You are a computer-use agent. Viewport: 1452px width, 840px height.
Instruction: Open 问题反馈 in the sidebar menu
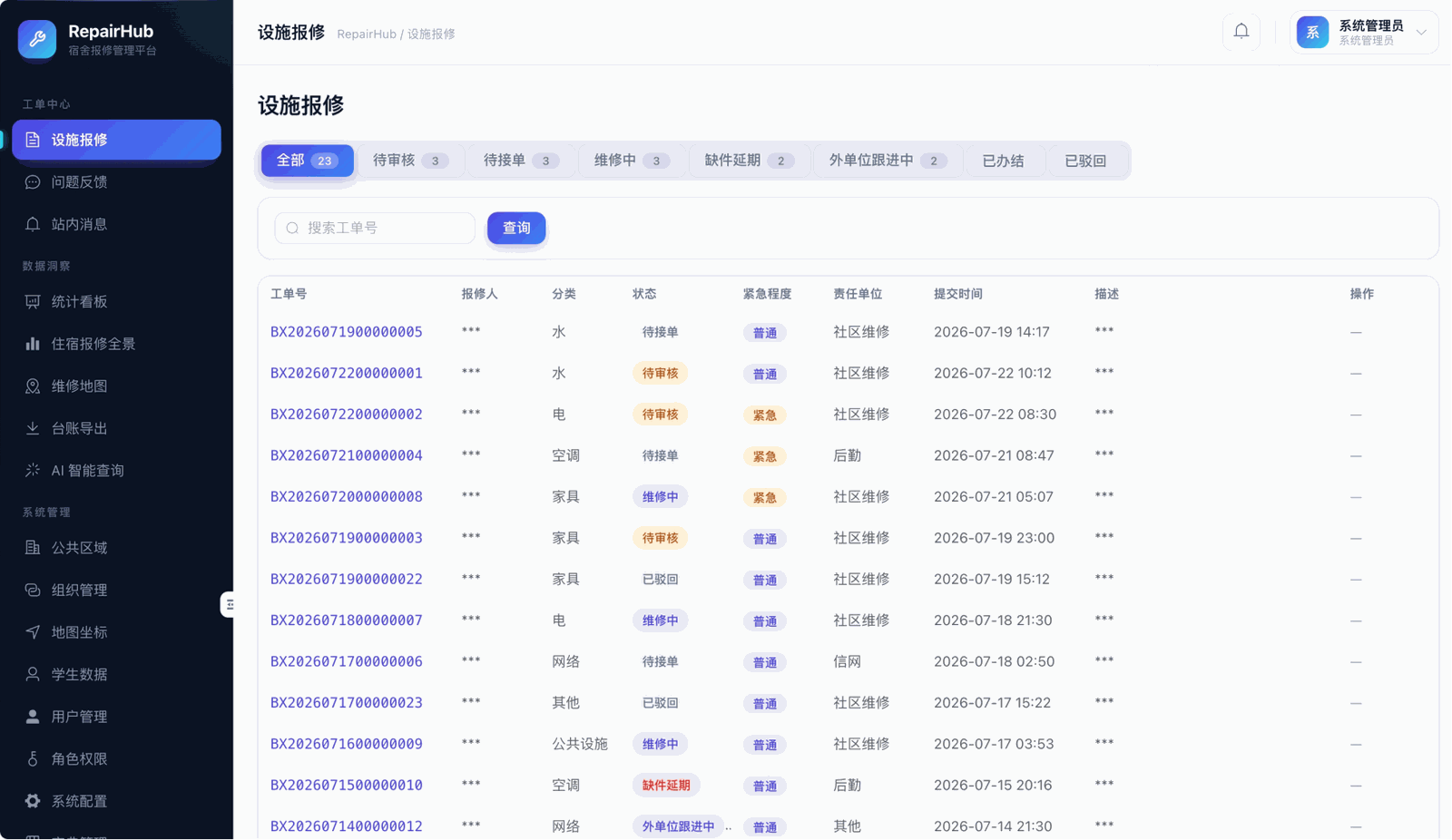click(116, 182)
